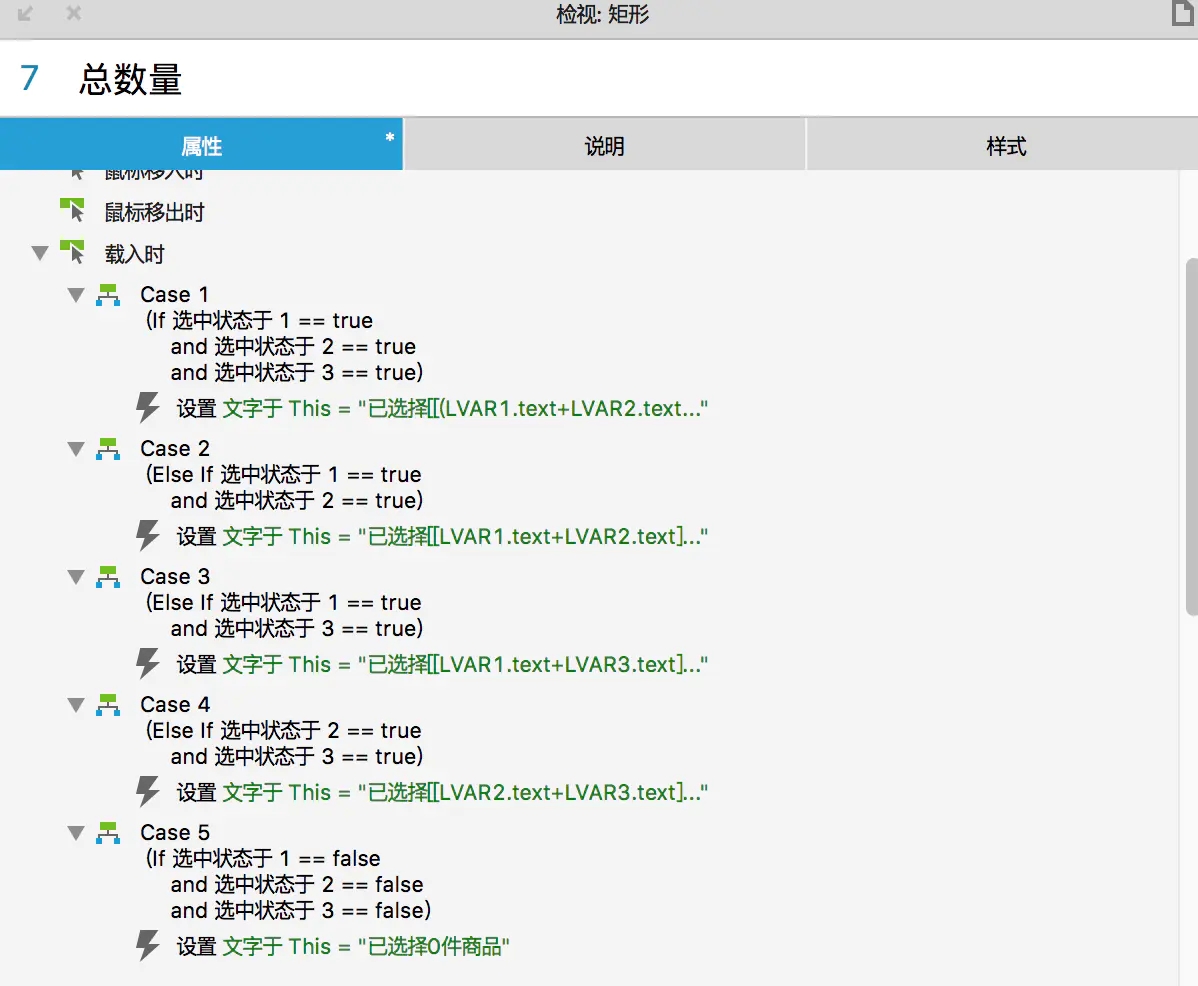
Task: Switch to the 说明 tab
Action: coord(604,145)
